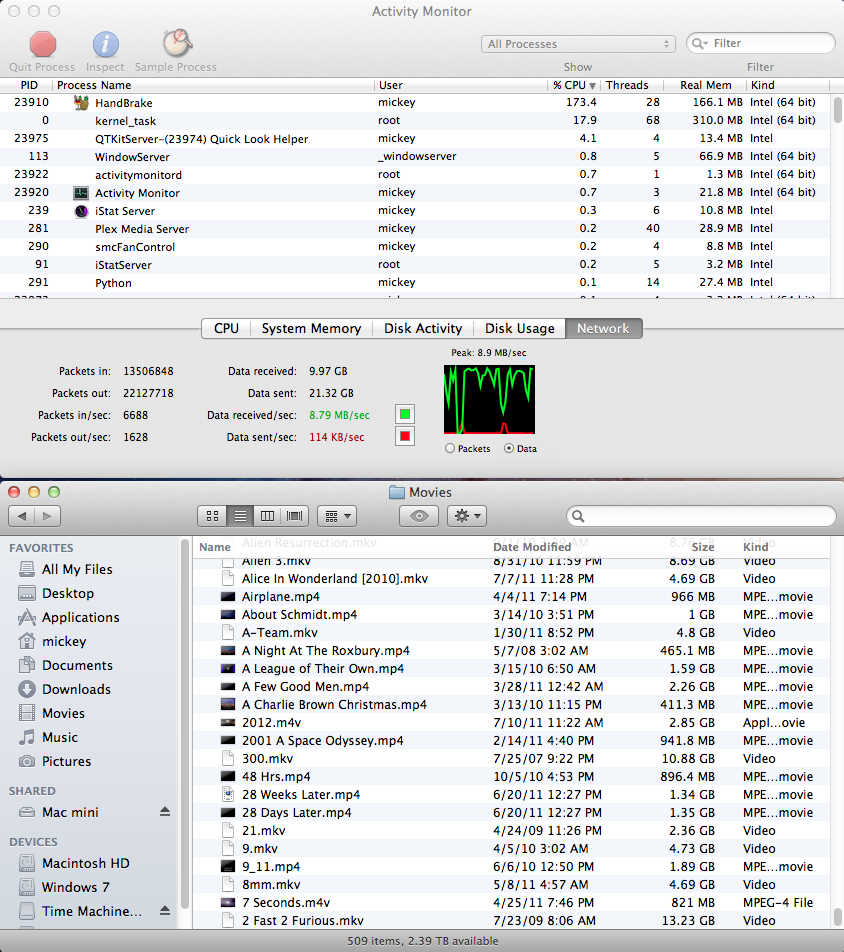
Task: Click the Inspect info icon
Action: 106,44
